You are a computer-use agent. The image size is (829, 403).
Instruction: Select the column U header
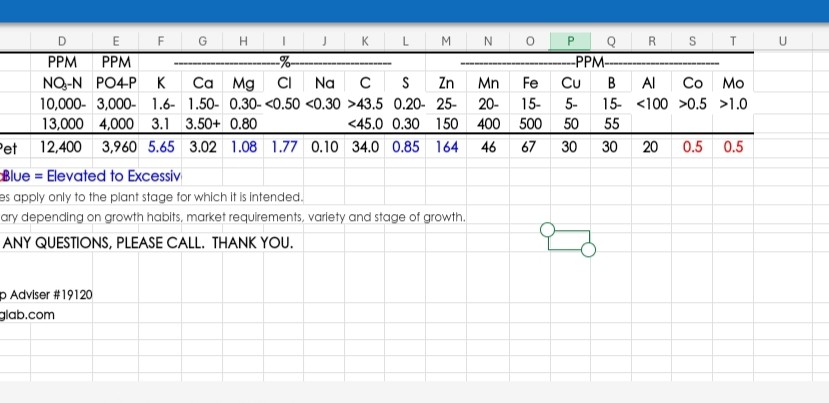781,41
